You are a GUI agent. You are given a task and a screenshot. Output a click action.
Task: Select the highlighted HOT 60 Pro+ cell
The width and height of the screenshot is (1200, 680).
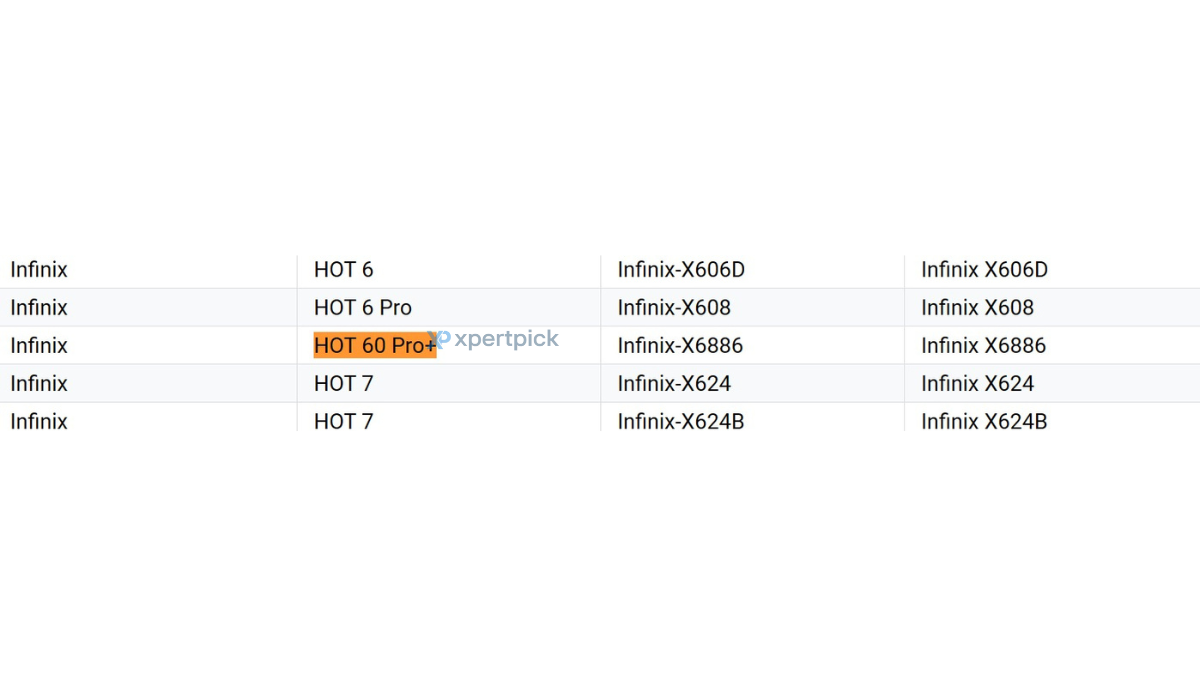pos(375,345)
